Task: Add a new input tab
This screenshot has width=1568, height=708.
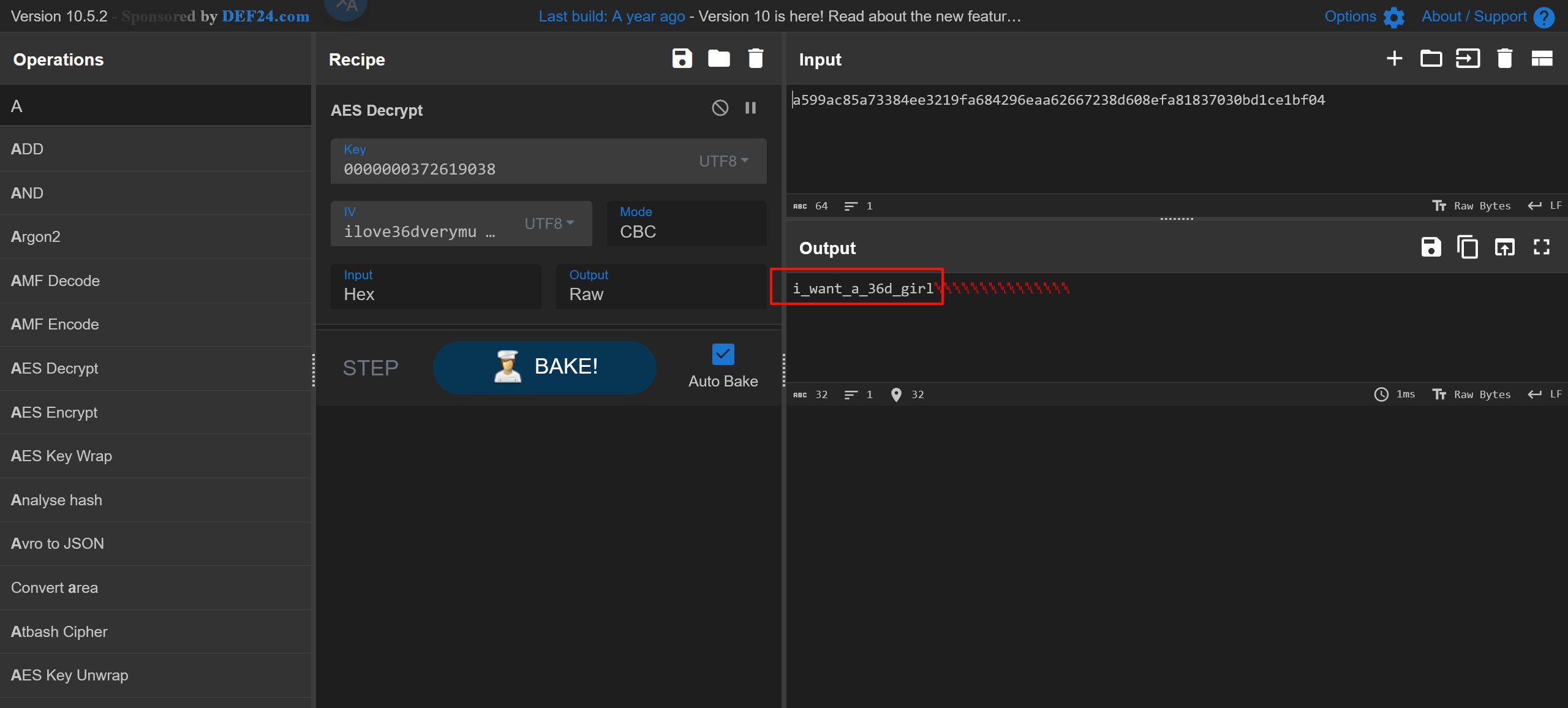Action: point(1395,59)
